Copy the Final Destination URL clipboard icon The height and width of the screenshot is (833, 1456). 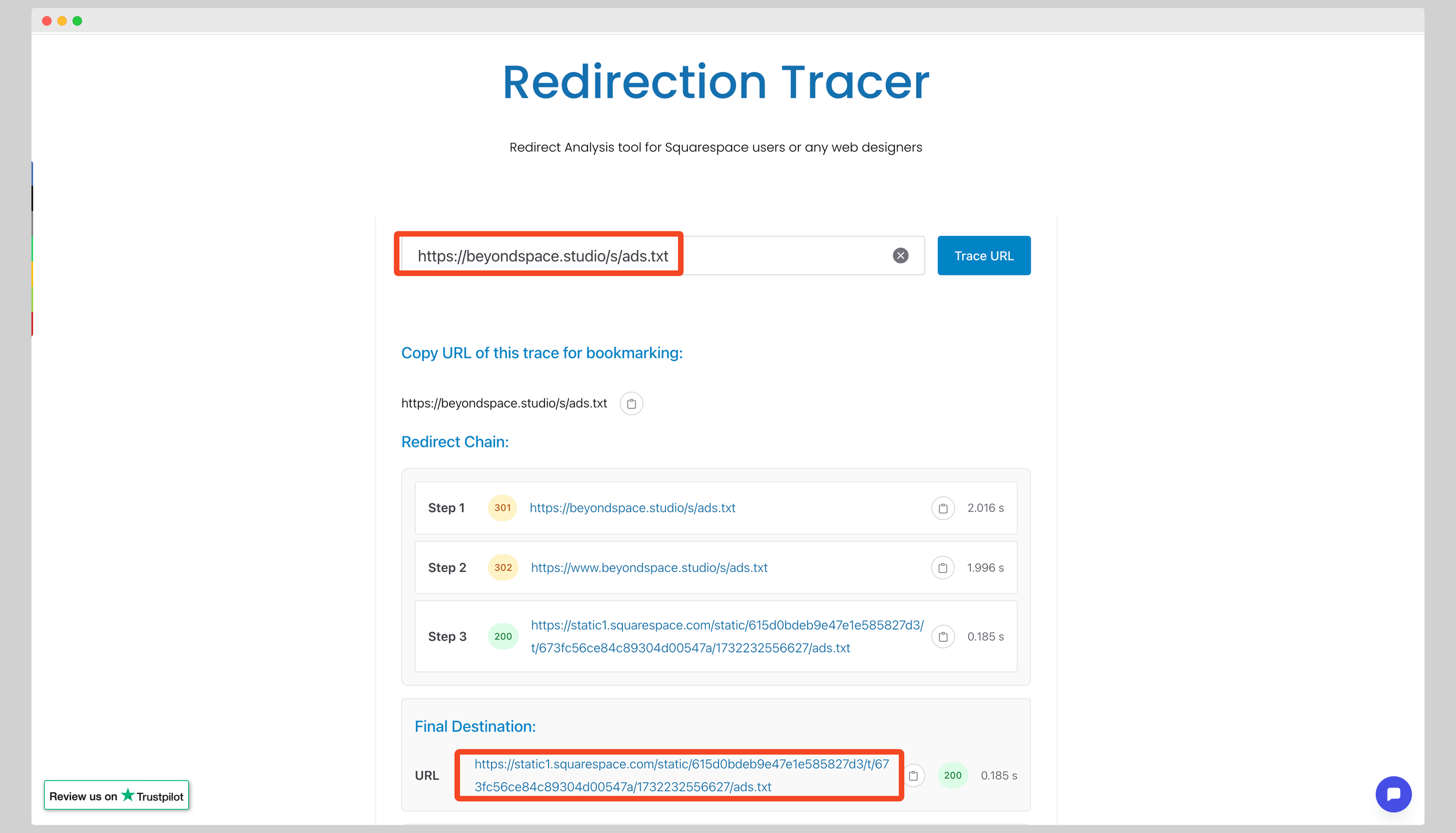[914, 776]
